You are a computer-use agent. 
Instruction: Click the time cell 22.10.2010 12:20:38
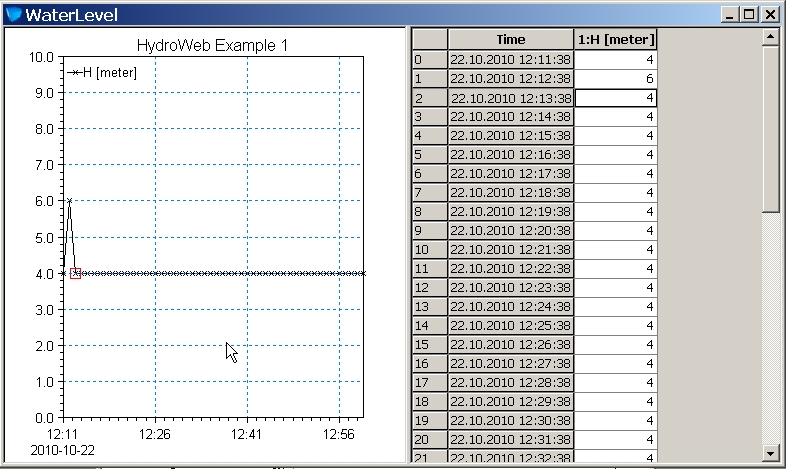pyautogui.click(x=511, y=230)
